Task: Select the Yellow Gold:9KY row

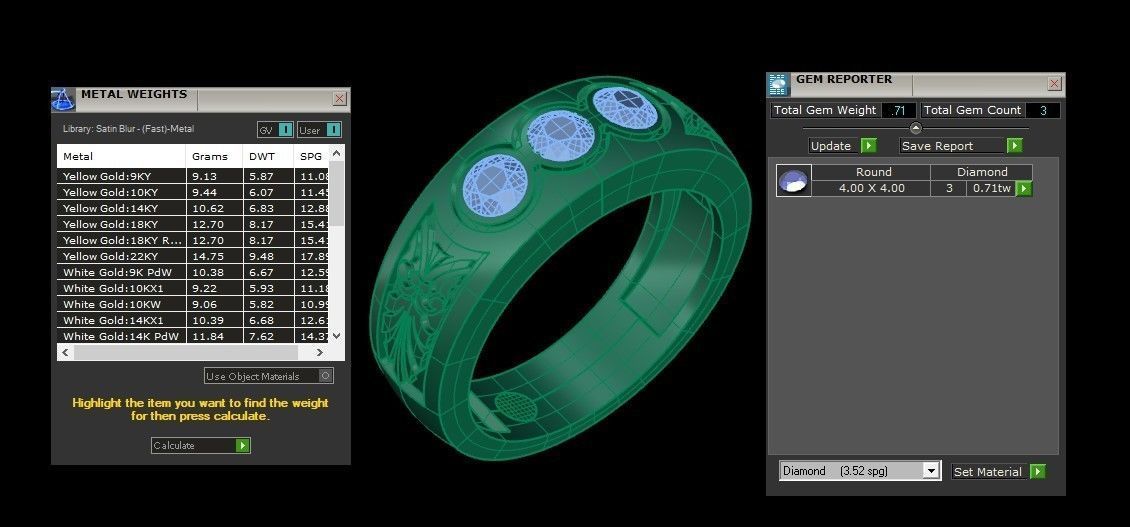Action: pyautogui.click(x=192, y=176)
